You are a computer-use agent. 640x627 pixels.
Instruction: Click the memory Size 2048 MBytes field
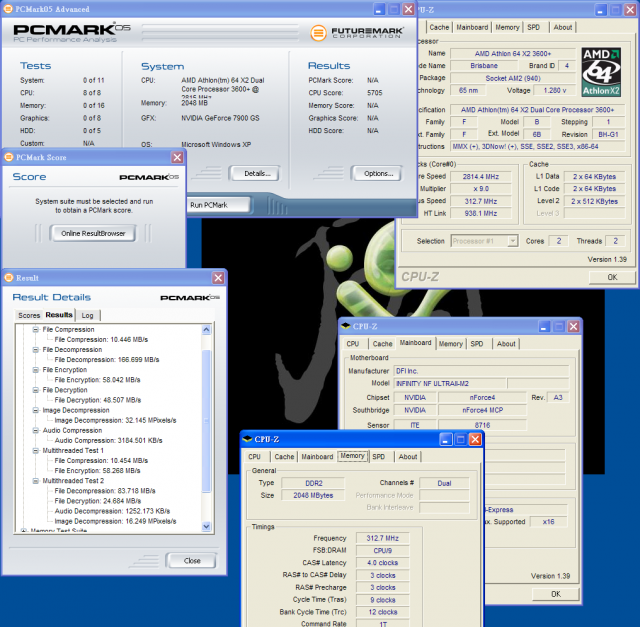(313, 495)
